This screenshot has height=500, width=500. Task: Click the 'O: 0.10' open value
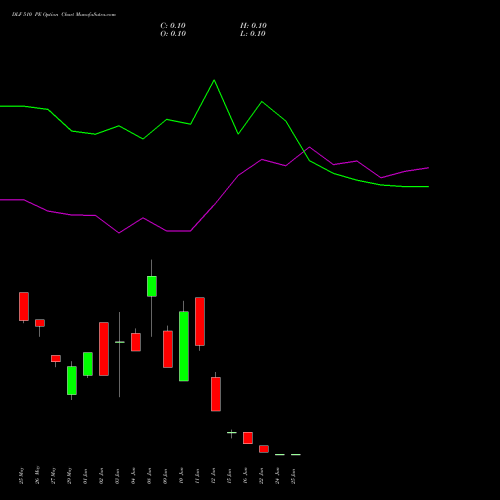tap(173, 34)
